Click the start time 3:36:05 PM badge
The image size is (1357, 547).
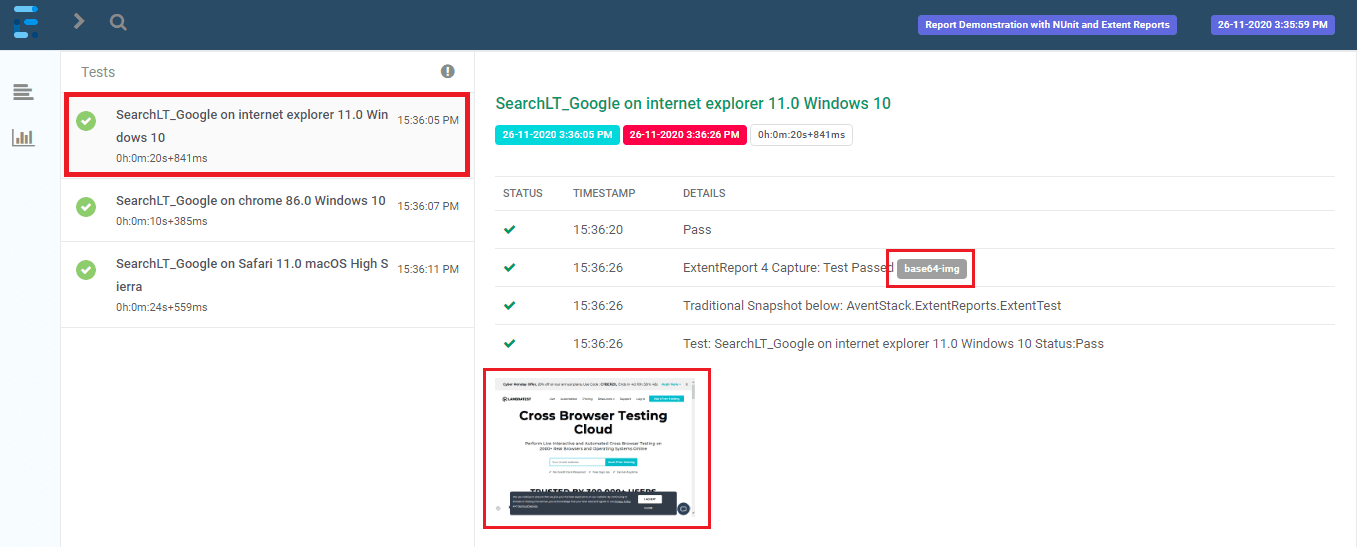557,135
